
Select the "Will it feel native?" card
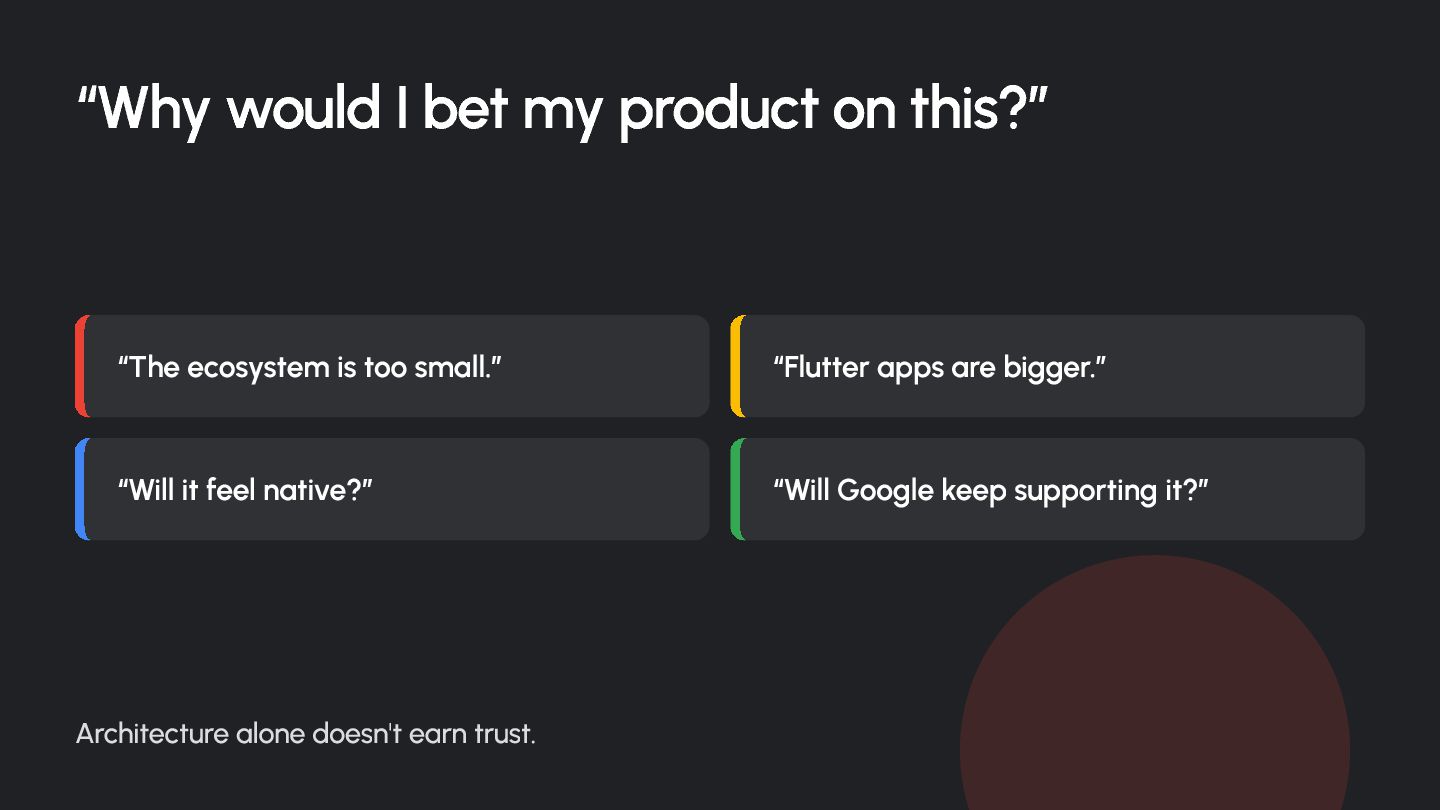[392, 489]
